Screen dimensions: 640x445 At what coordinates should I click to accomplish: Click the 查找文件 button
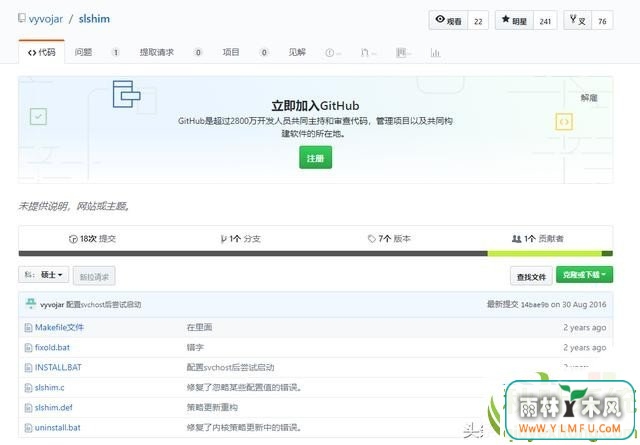(x=531, y=277)
